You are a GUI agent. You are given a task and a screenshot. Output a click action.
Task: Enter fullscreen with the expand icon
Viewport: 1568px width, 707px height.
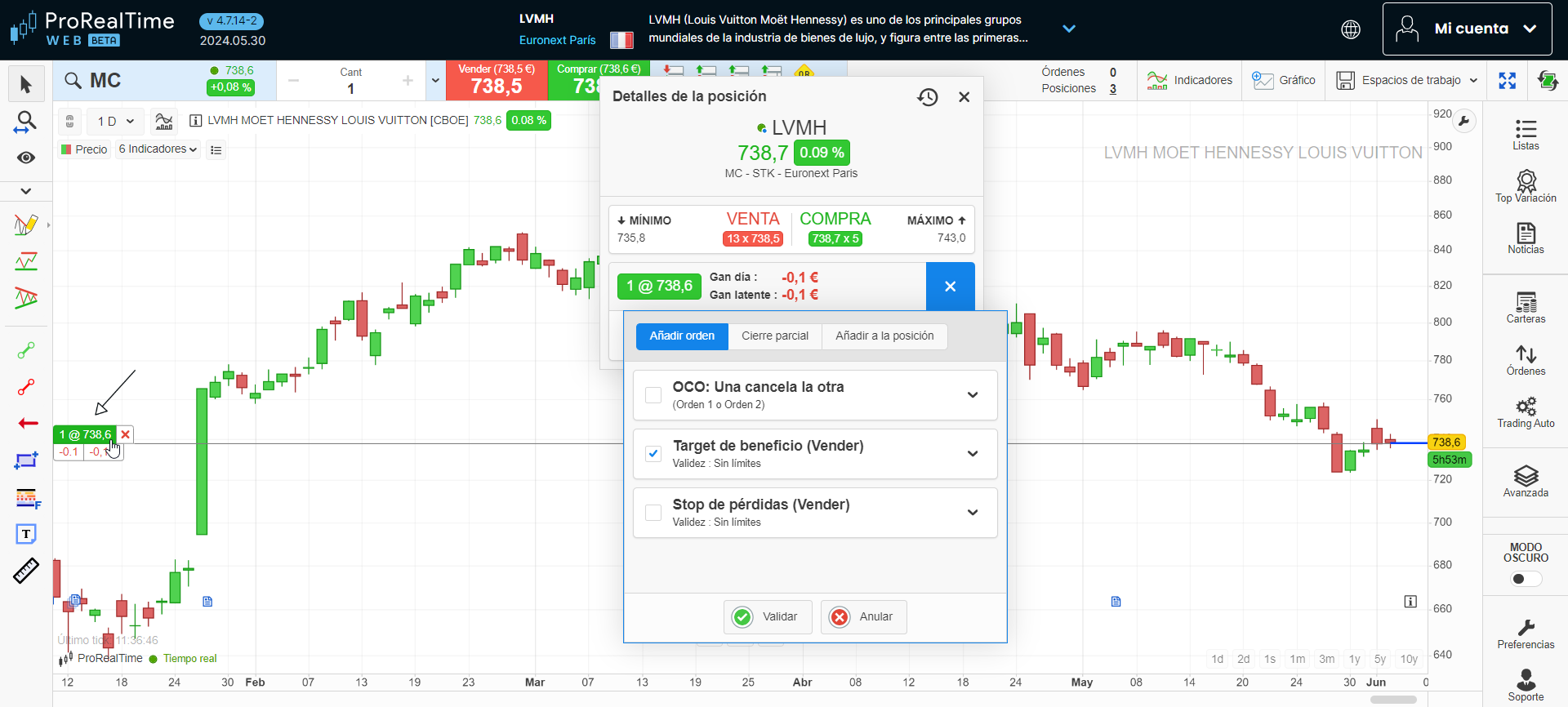coord(1507,80)
